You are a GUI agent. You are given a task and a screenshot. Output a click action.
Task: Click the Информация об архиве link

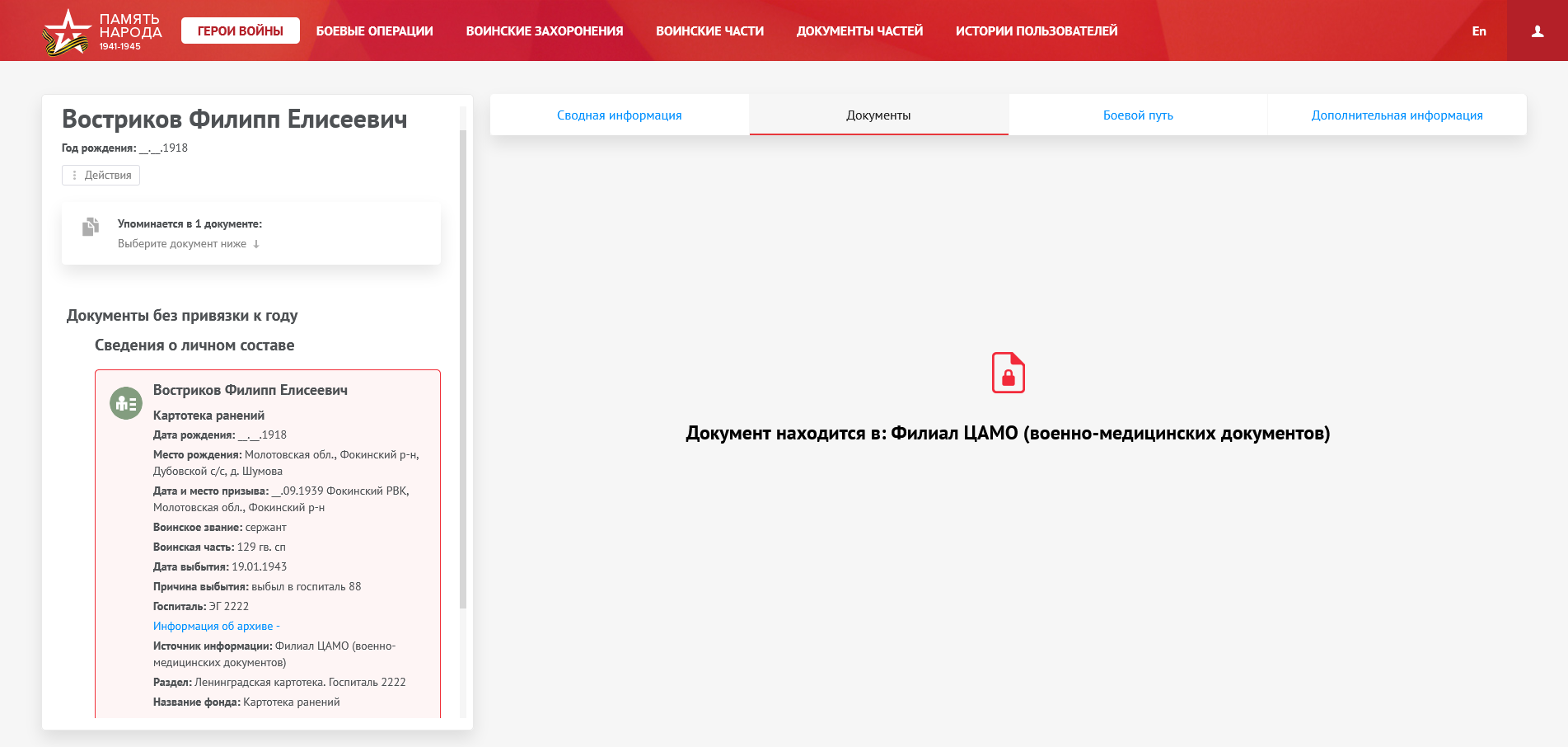213,627
